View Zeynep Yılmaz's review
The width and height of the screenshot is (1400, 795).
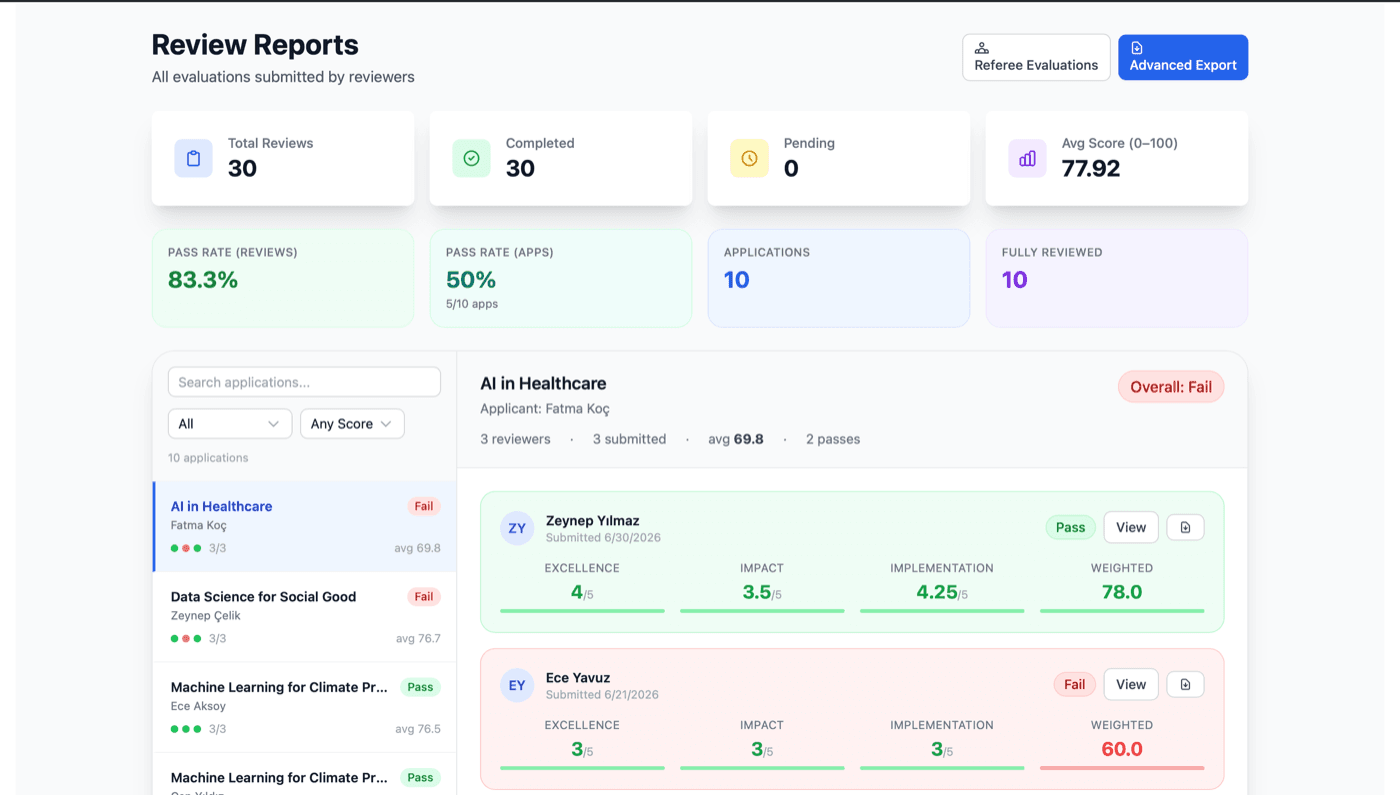(1131, 527)
